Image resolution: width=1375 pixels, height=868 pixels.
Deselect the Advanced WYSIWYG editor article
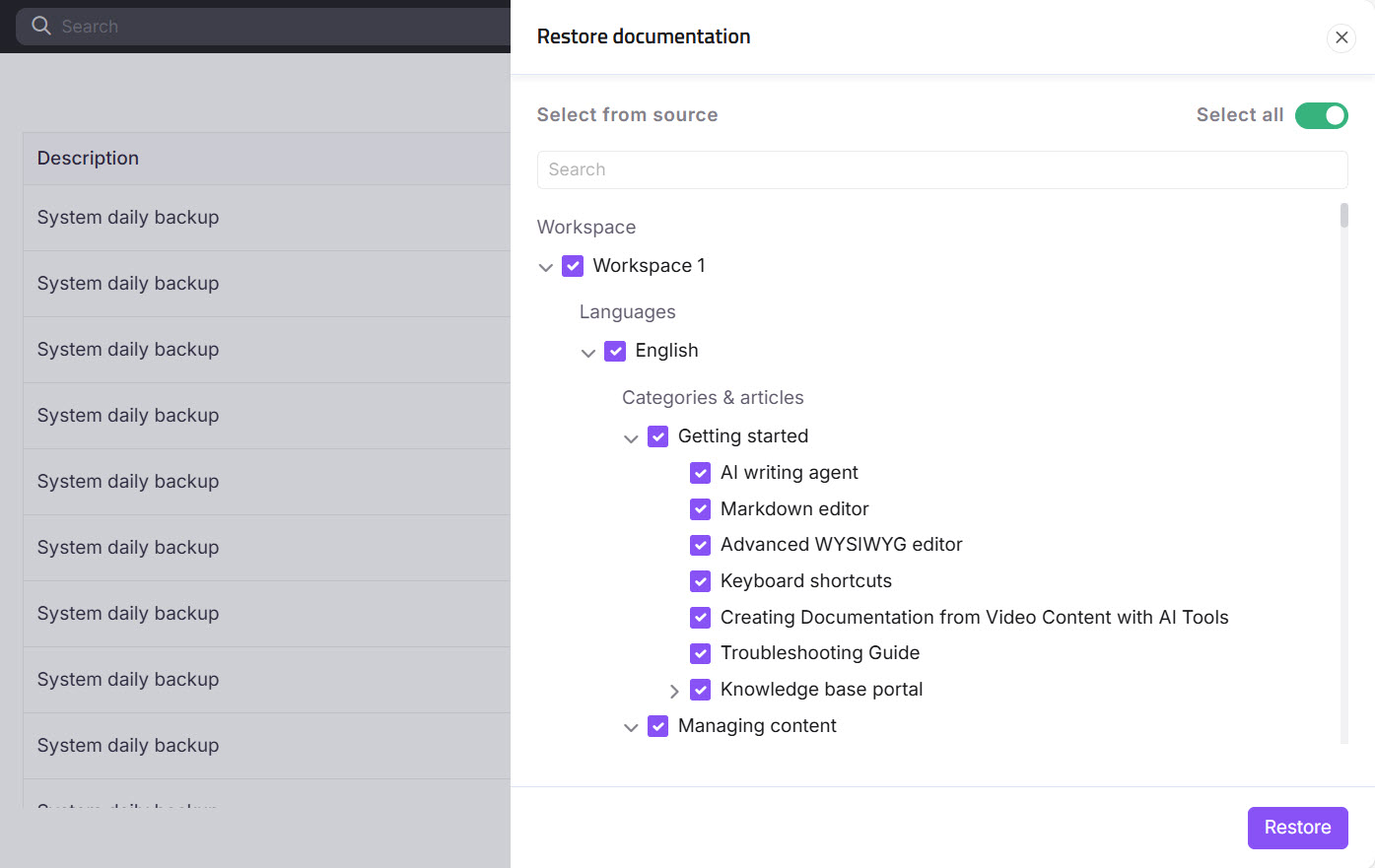[x=700, y=545]
